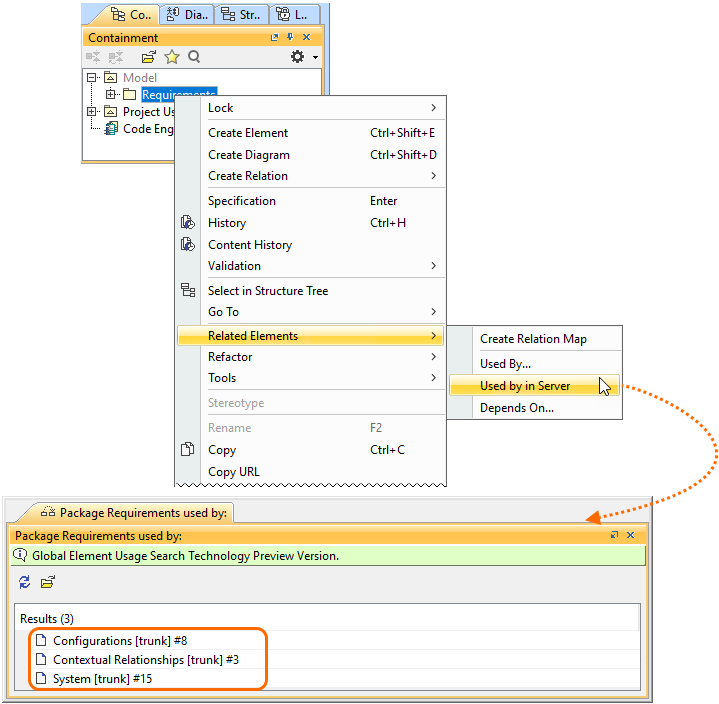Open the Containment gear options

pyautogui.click(x=298, y=57)
